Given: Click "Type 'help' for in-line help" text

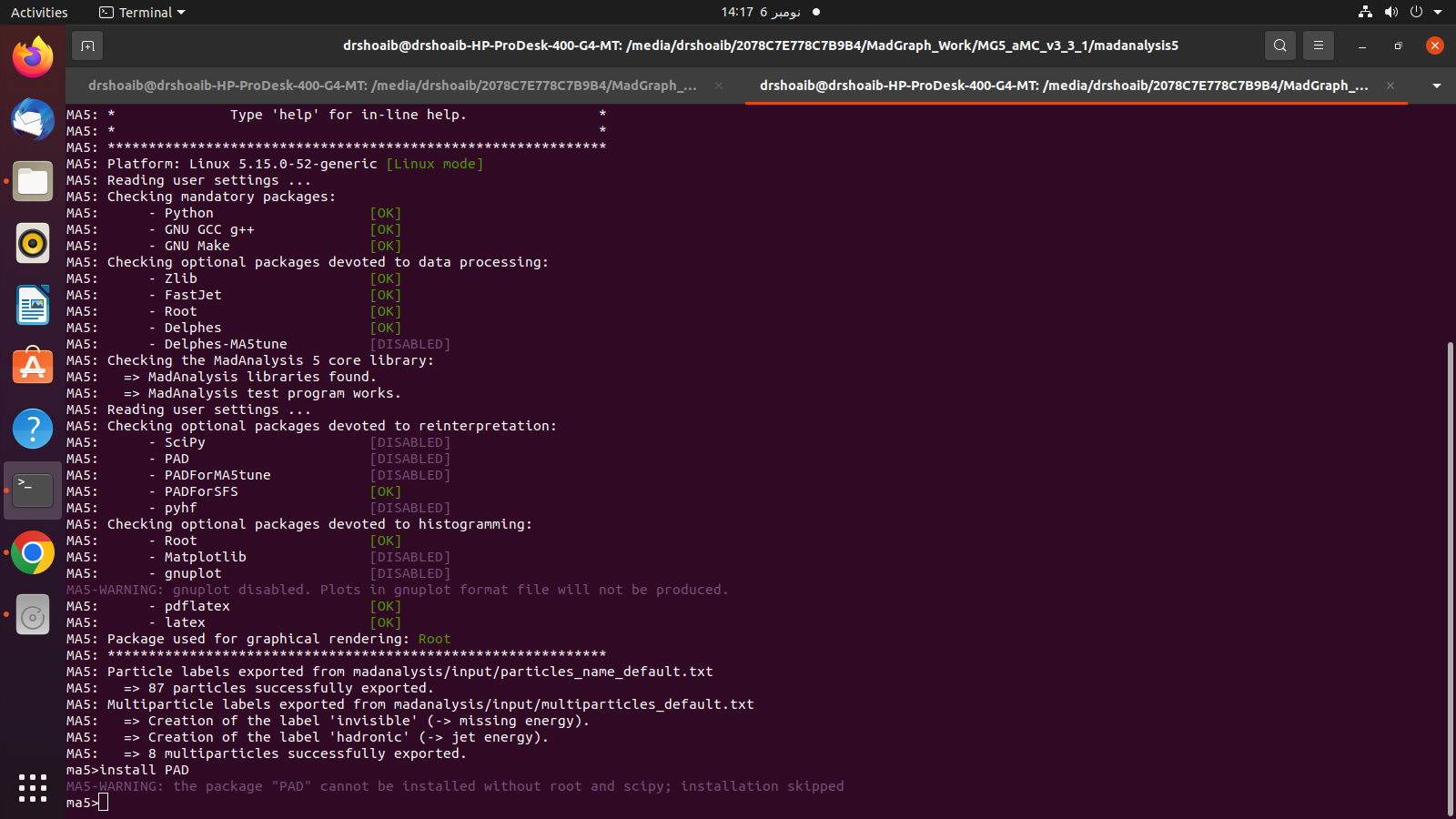Looking at the screenshot, I should 348,115.
